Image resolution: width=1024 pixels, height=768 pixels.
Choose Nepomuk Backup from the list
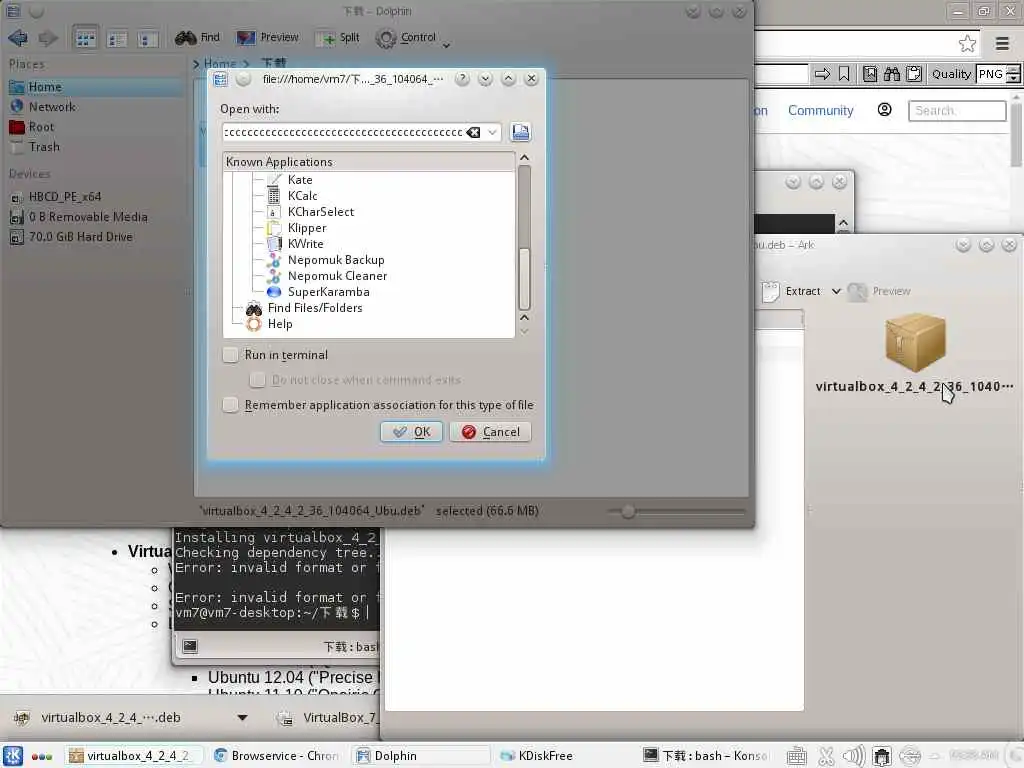tap(336, 260)
